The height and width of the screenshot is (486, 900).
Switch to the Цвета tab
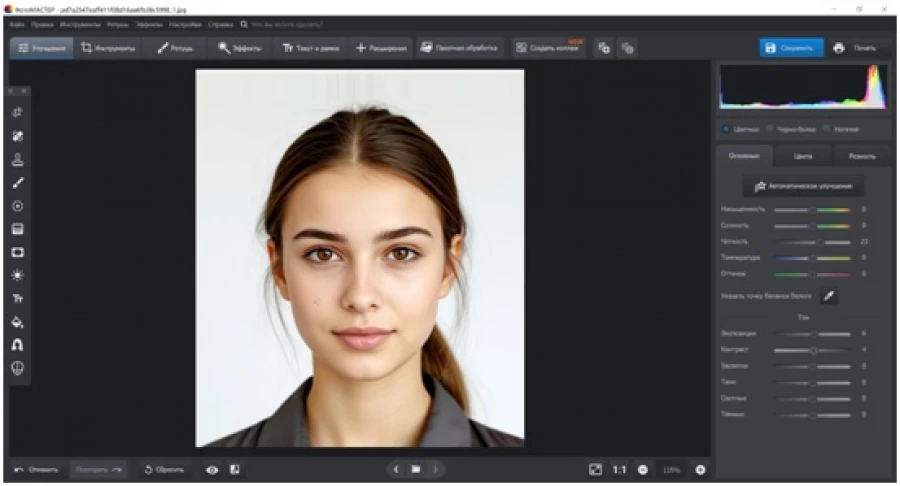[x=803, y=157]
